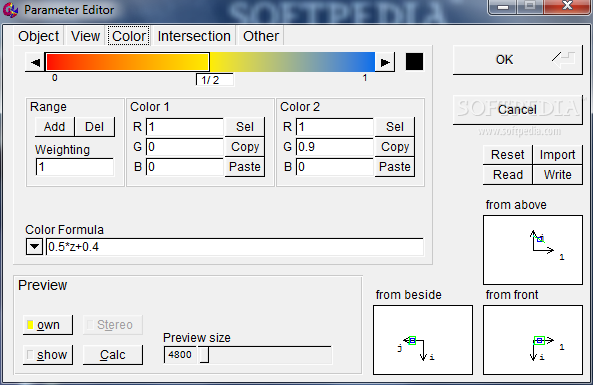Paste into Color 2
The image size is (593, 385).
(395, 167)
